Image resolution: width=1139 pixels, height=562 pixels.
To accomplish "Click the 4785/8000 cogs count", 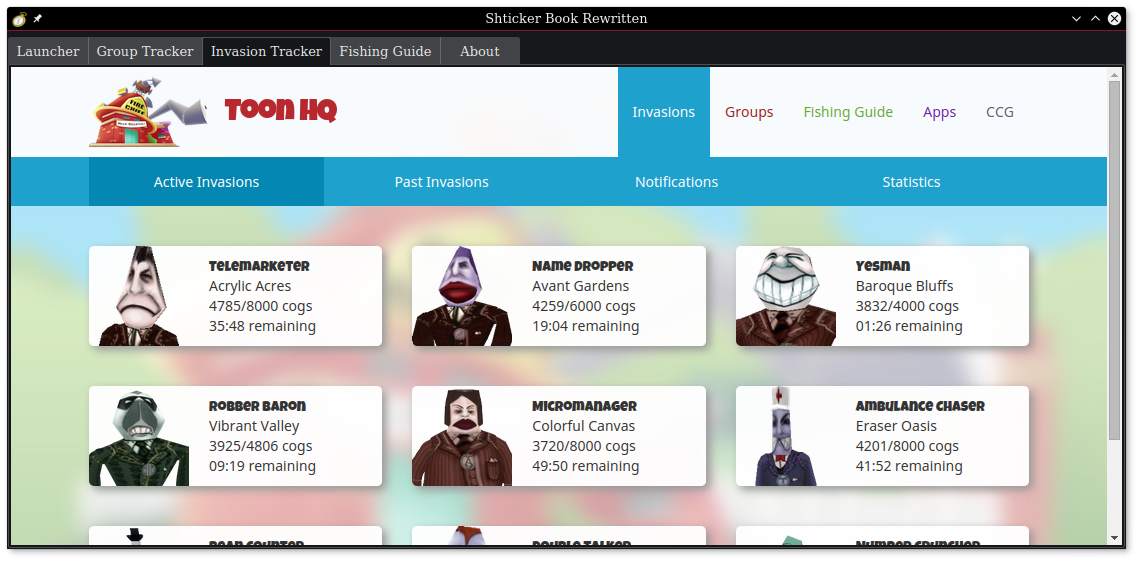I will point(261,306).
